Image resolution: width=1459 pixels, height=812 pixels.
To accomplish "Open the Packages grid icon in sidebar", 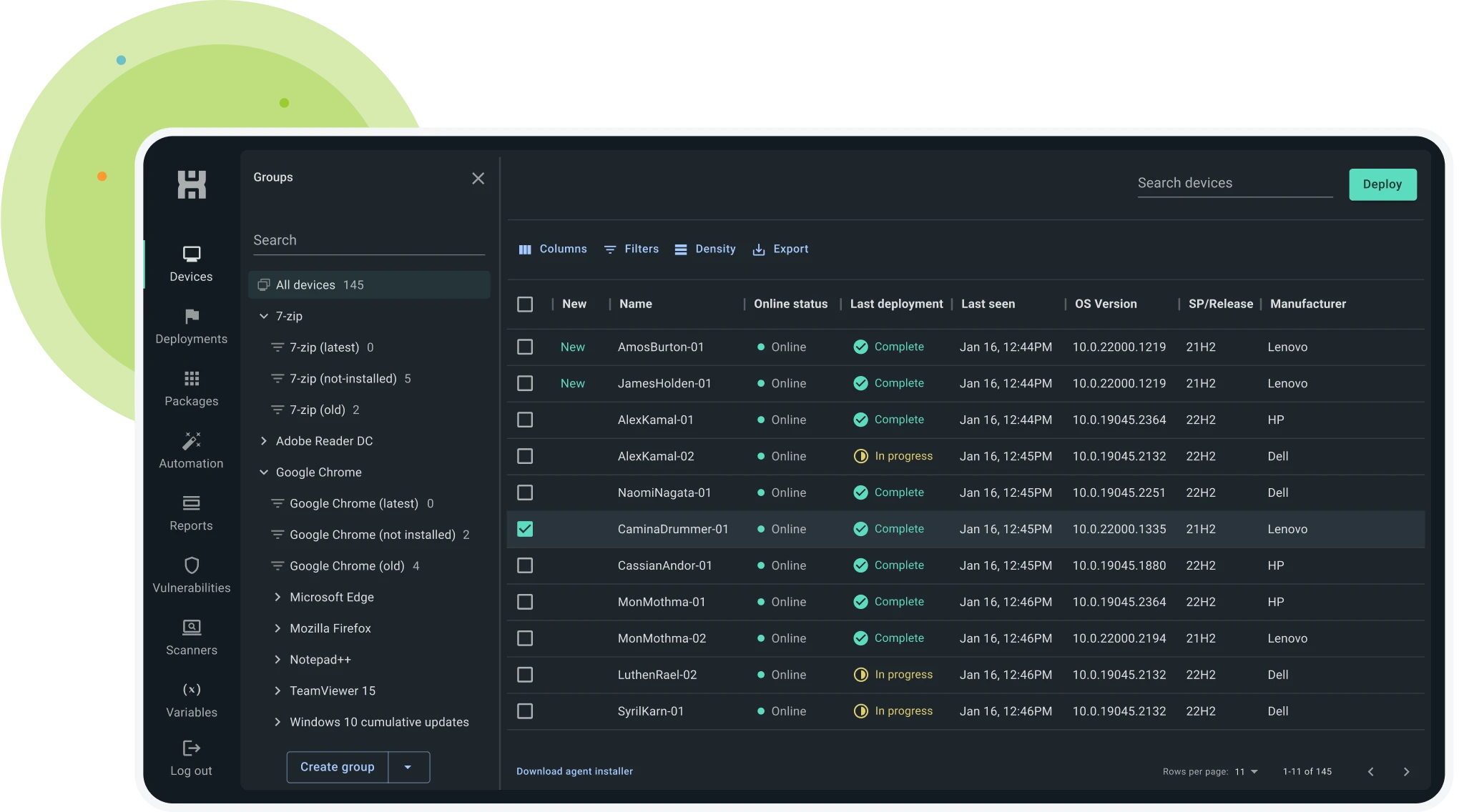I will 191,379.
